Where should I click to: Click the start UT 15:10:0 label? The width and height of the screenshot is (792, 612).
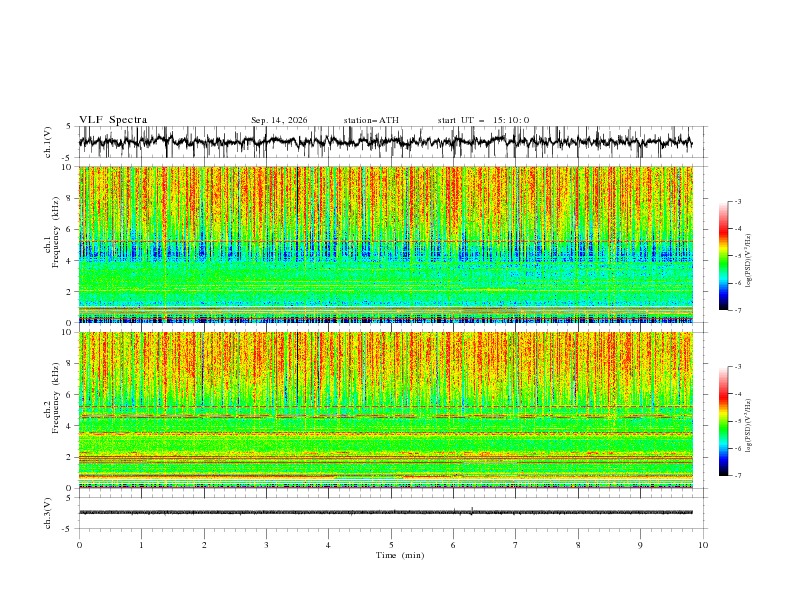click(483, 120)
